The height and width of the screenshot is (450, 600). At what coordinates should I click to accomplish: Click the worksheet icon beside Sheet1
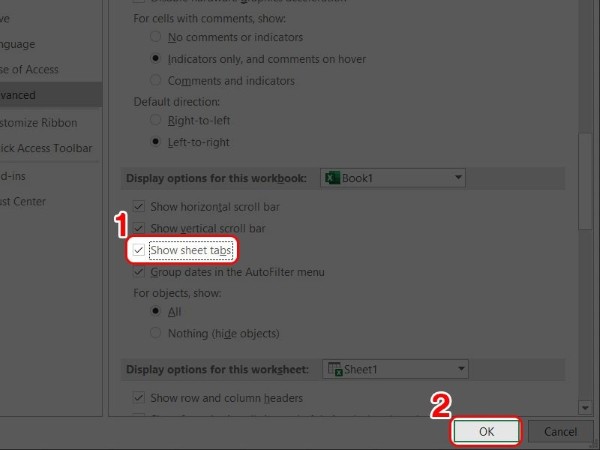335,369
